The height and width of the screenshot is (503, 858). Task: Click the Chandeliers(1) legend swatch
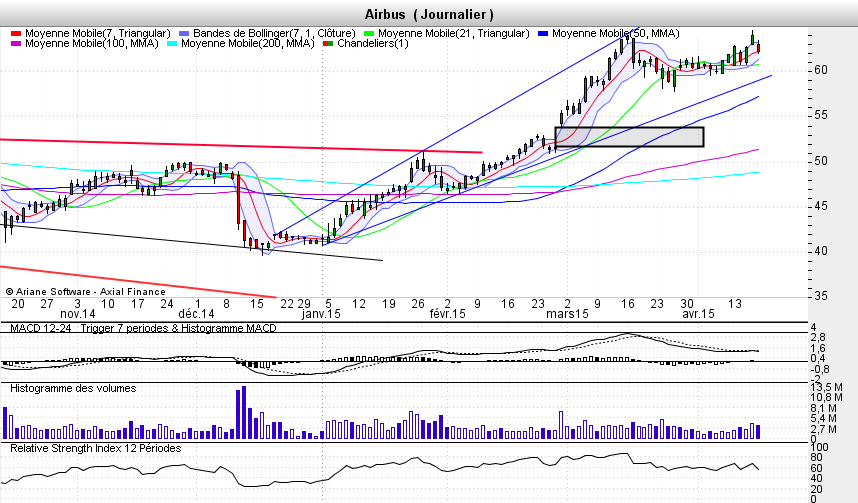coord(328,43)
